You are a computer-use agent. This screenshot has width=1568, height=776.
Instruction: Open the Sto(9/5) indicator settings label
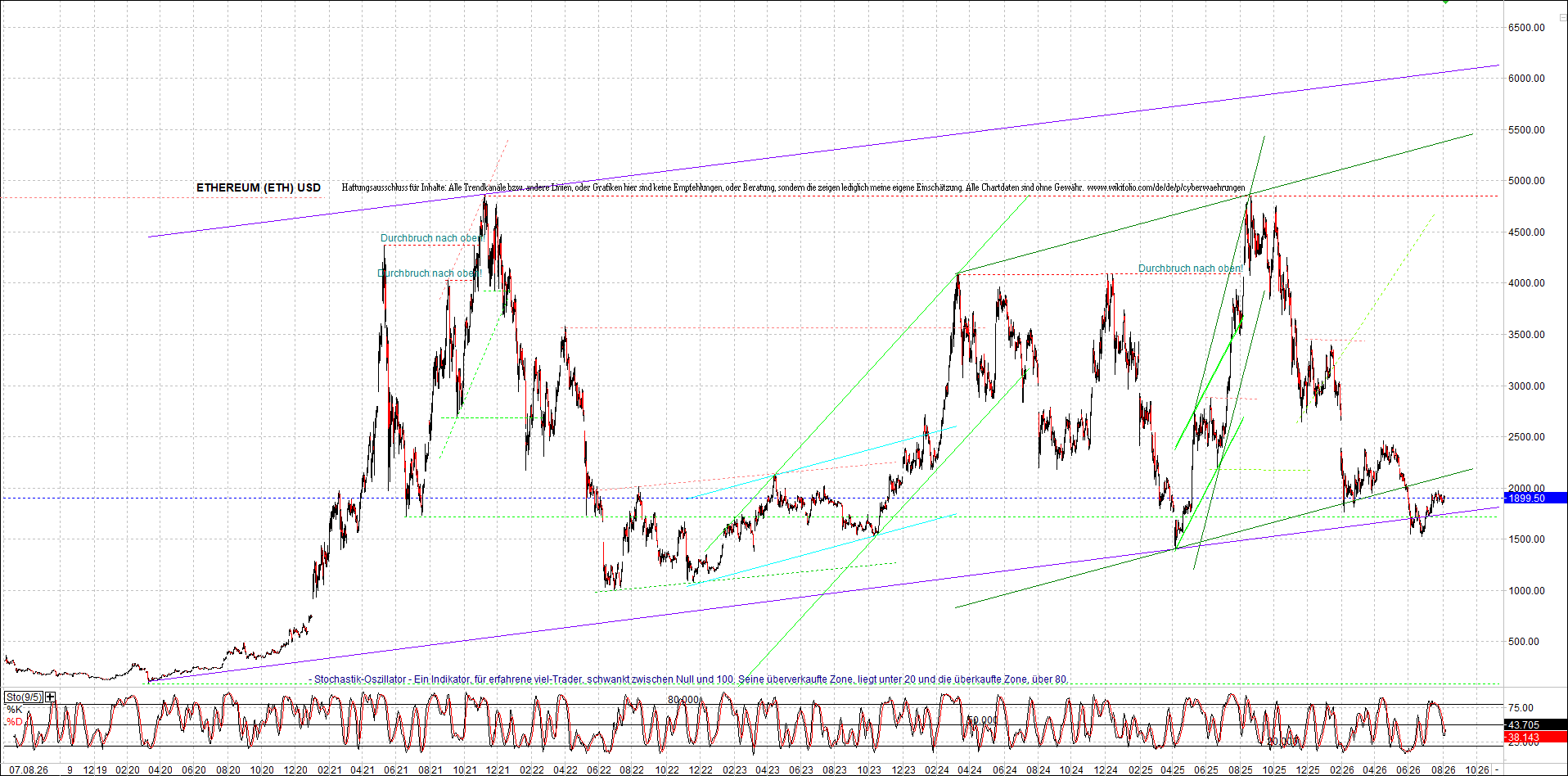click(24, 697)
